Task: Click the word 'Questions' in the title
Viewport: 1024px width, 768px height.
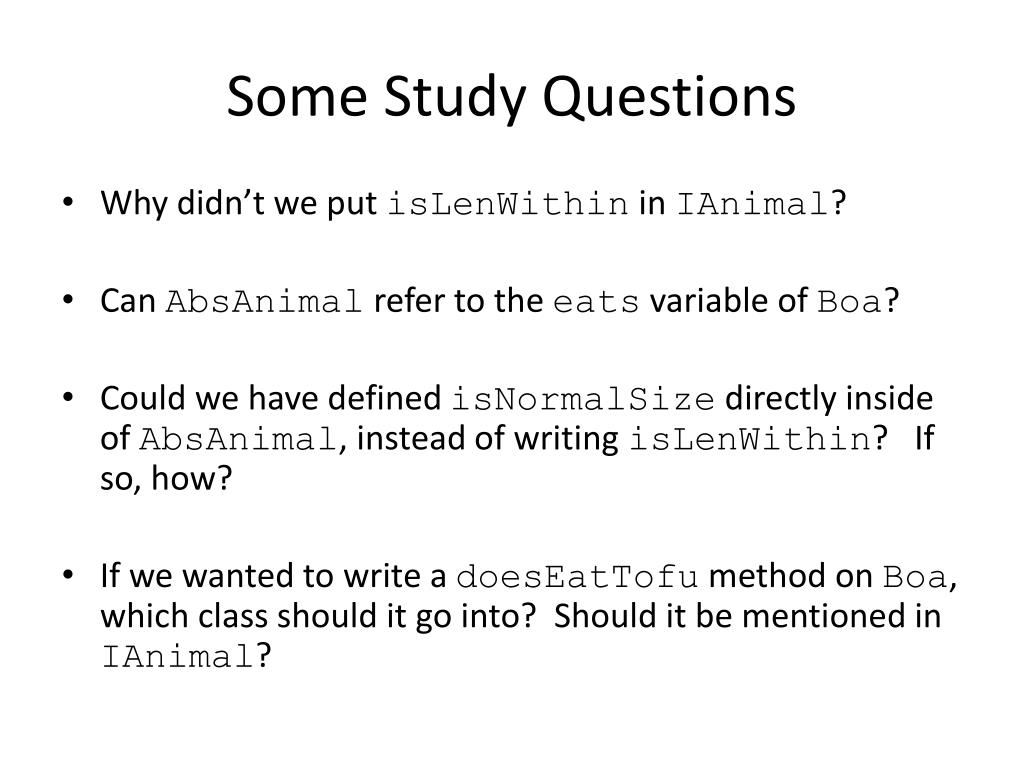Action: 669,97
